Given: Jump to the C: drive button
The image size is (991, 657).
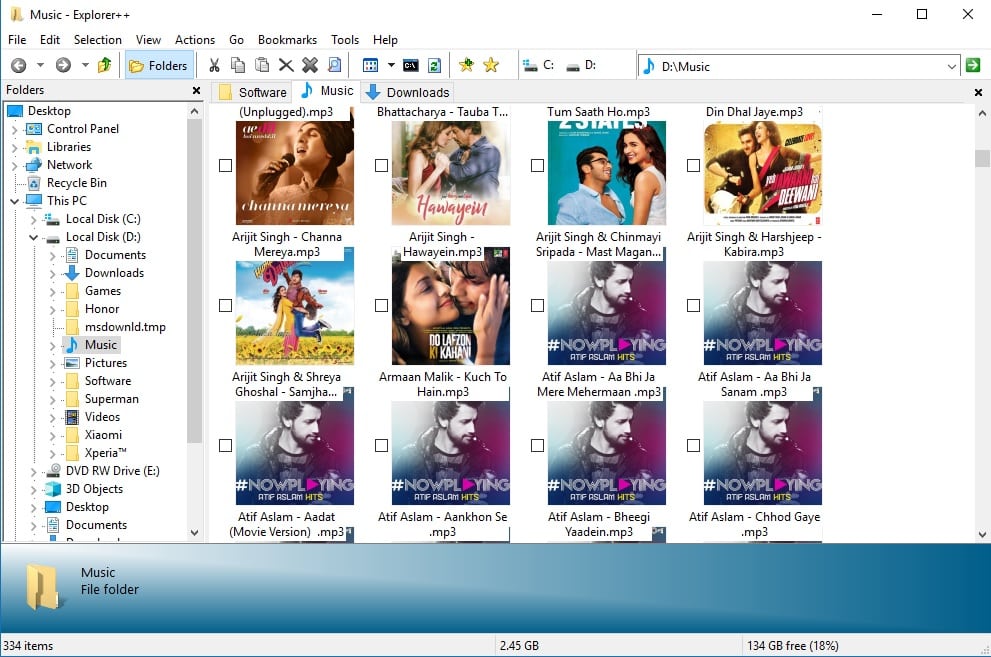Looking at the screenshot, I should pyautogui.click(x=539, y=65).
